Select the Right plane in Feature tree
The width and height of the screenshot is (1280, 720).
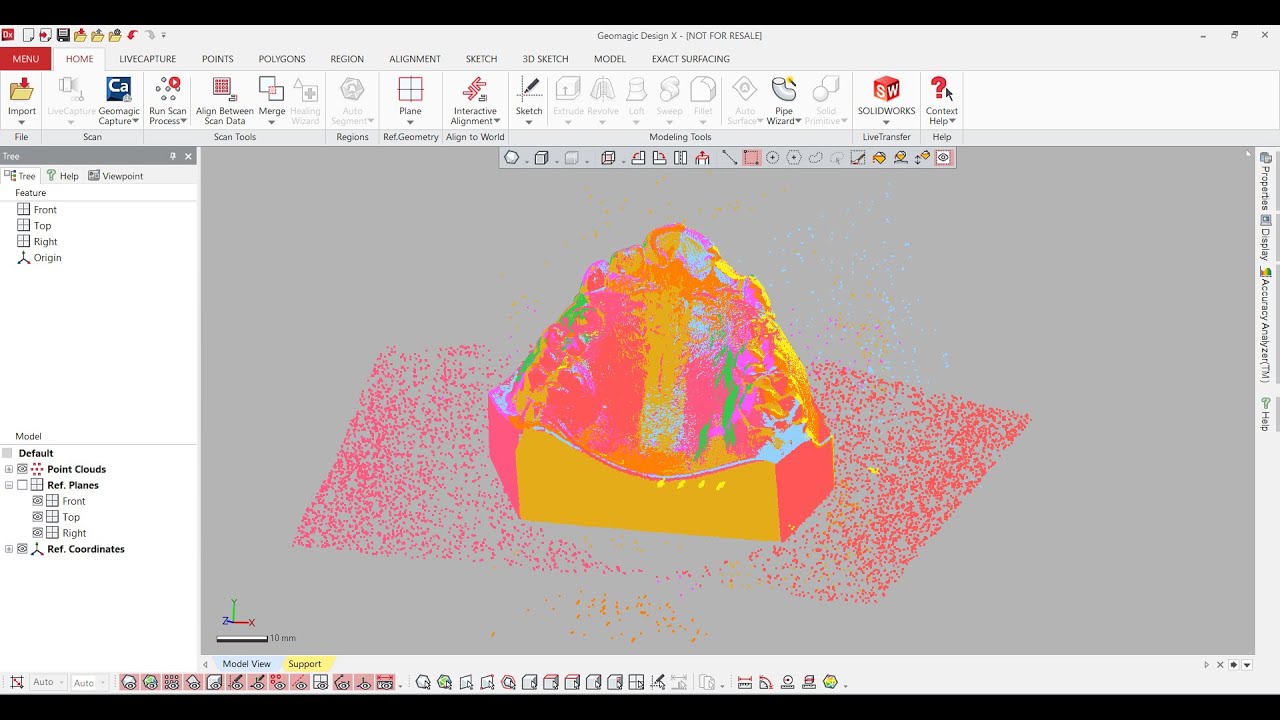click(38, 242)
